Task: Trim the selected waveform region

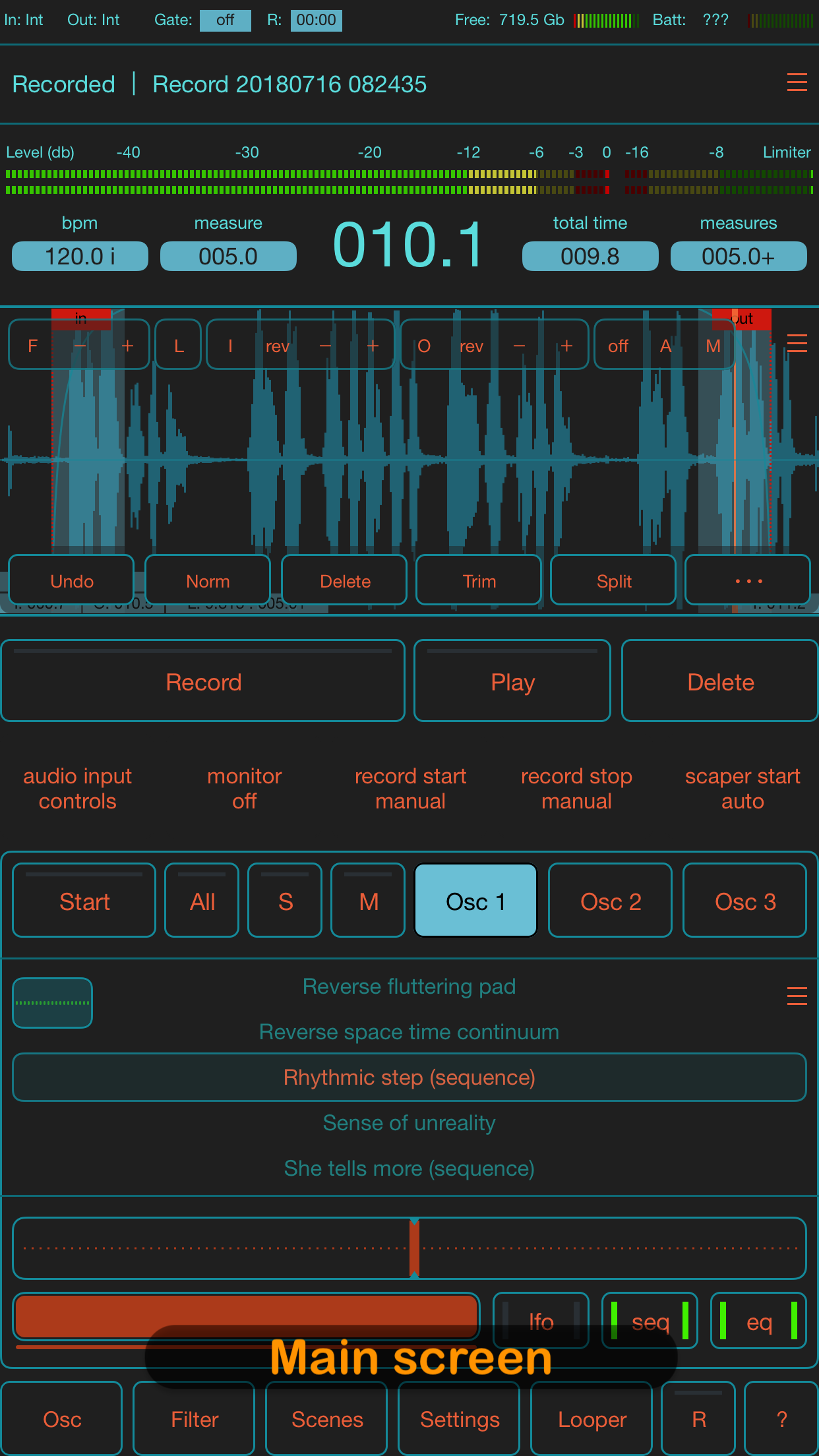Action: pyautogui.click(x=479, y=580)
